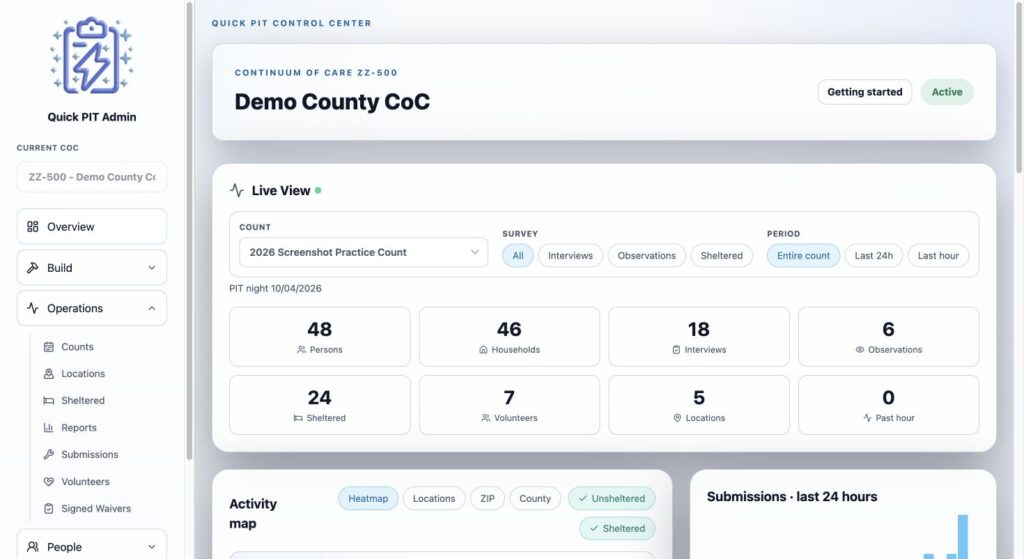This screenshot has height=559, width=1024.
Task: Click the Volunteers heart icon in the sidebar
Action: click(48, 481)
